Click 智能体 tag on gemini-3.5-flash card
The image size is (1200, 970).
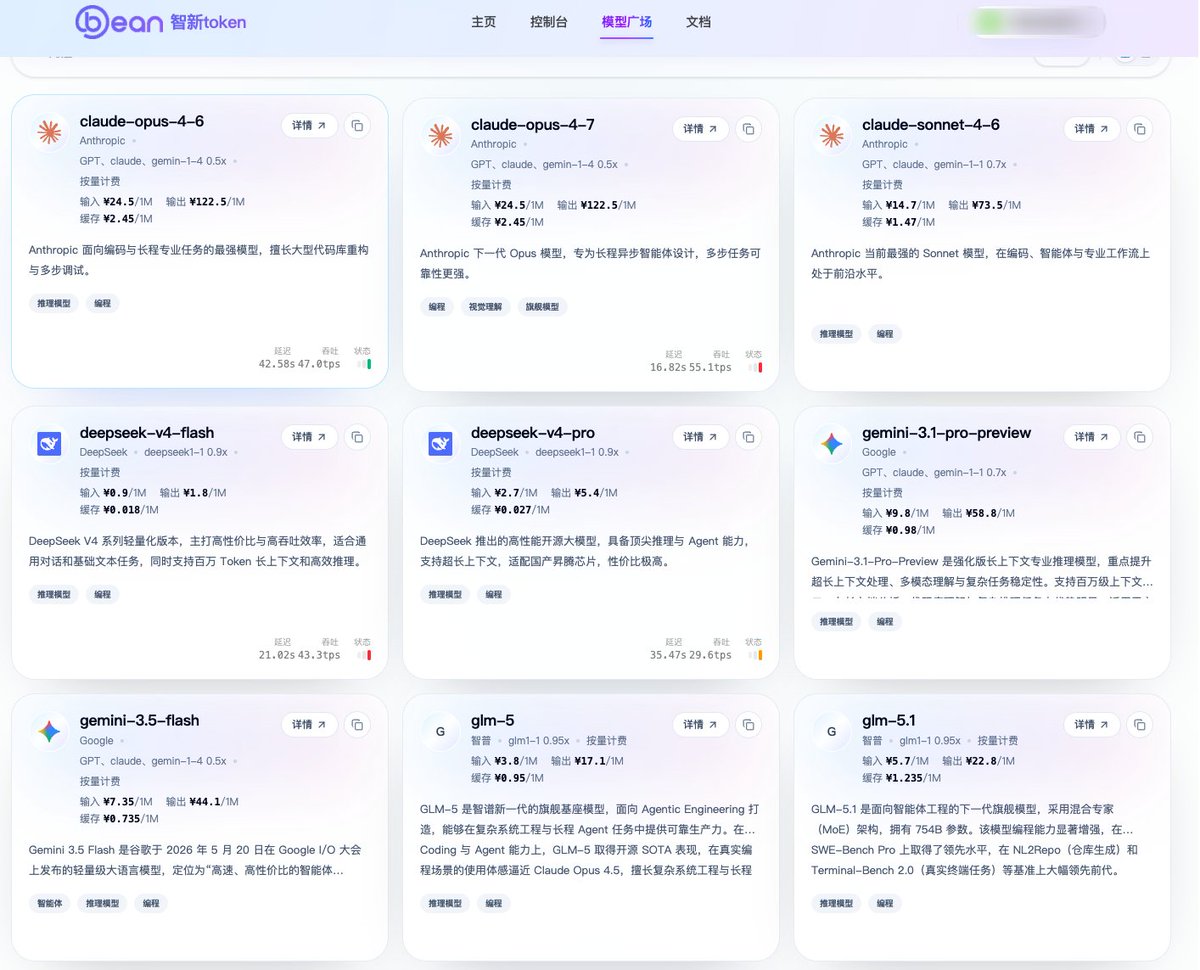coord(49,903)
